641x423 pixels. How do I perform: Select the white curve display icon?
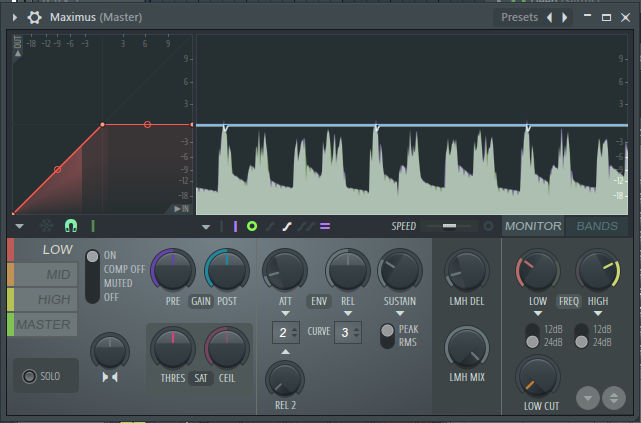click(287, 226)
